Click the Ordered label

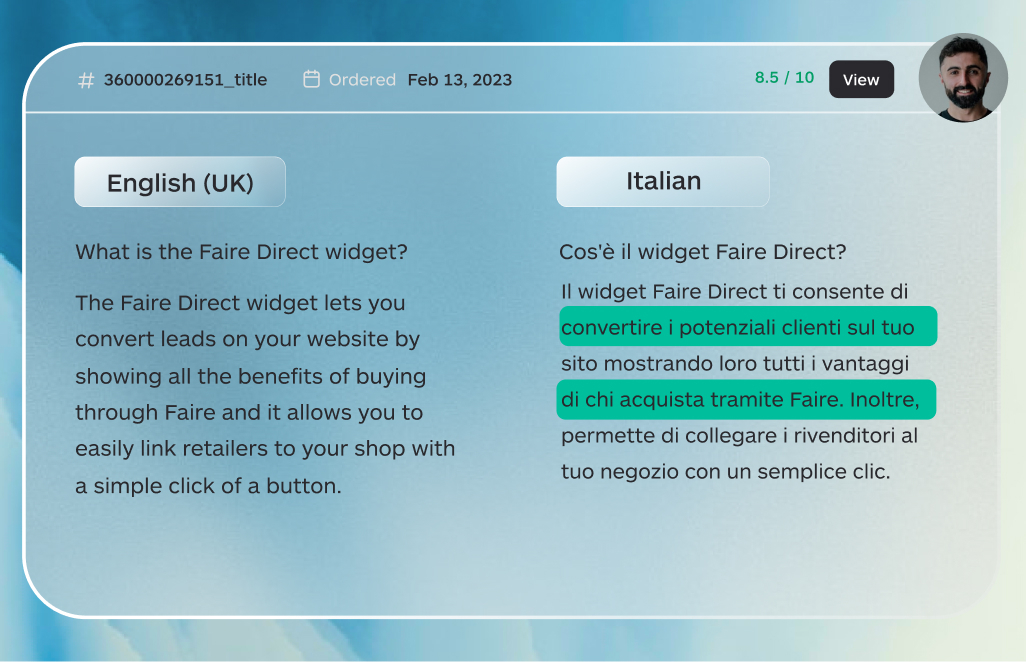[x=362, y=80]
